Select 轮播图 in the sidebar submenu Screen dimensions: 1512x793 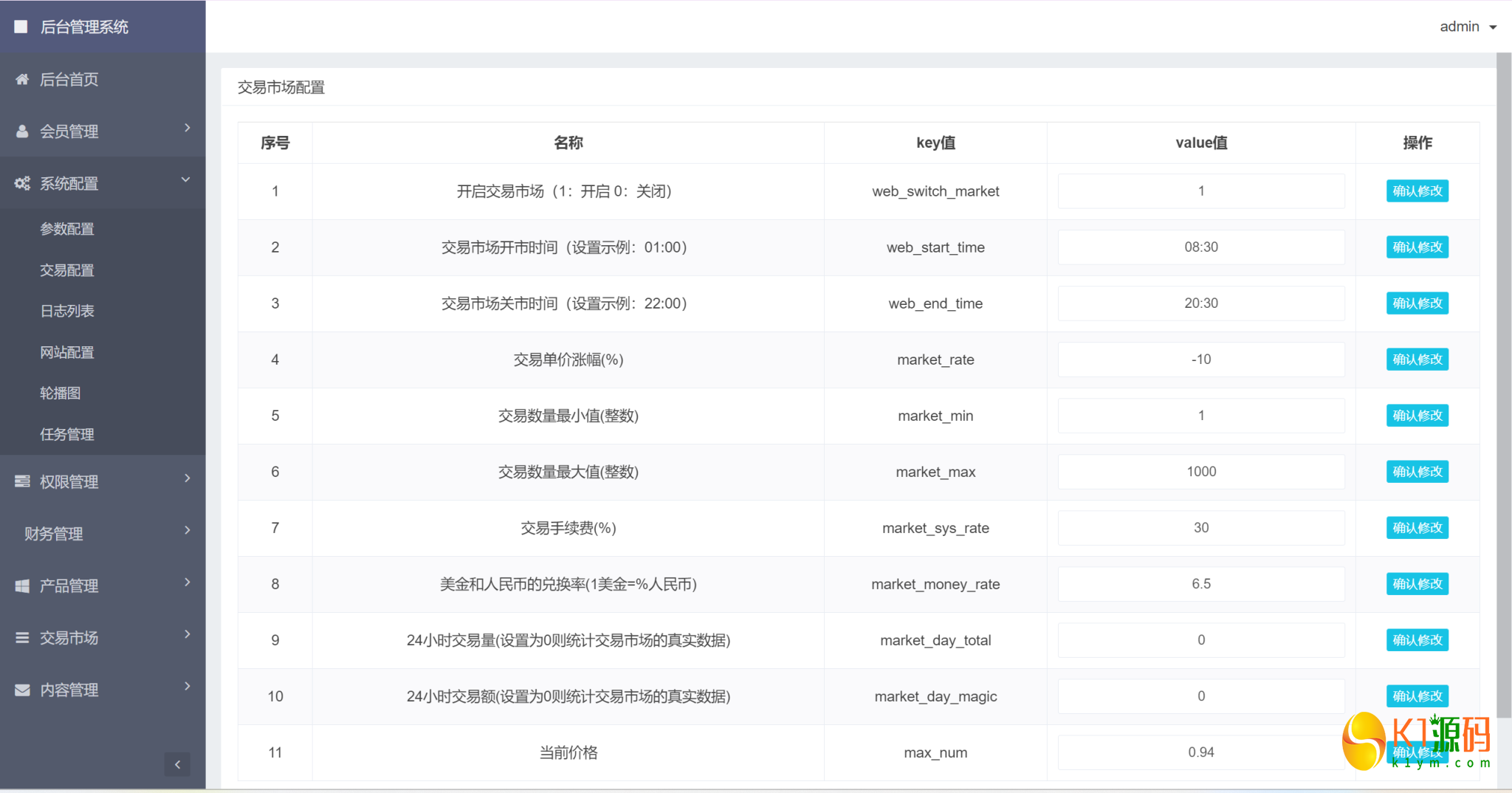(x=61, y=393)
